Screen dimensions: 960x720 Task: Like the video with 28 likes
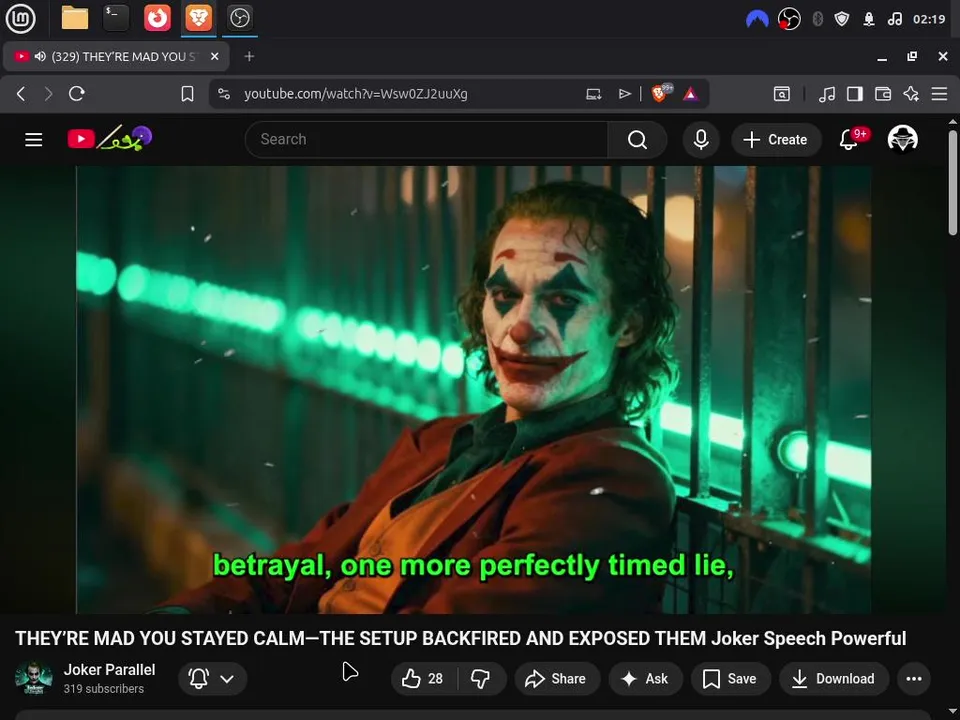(x=422, y=678)
